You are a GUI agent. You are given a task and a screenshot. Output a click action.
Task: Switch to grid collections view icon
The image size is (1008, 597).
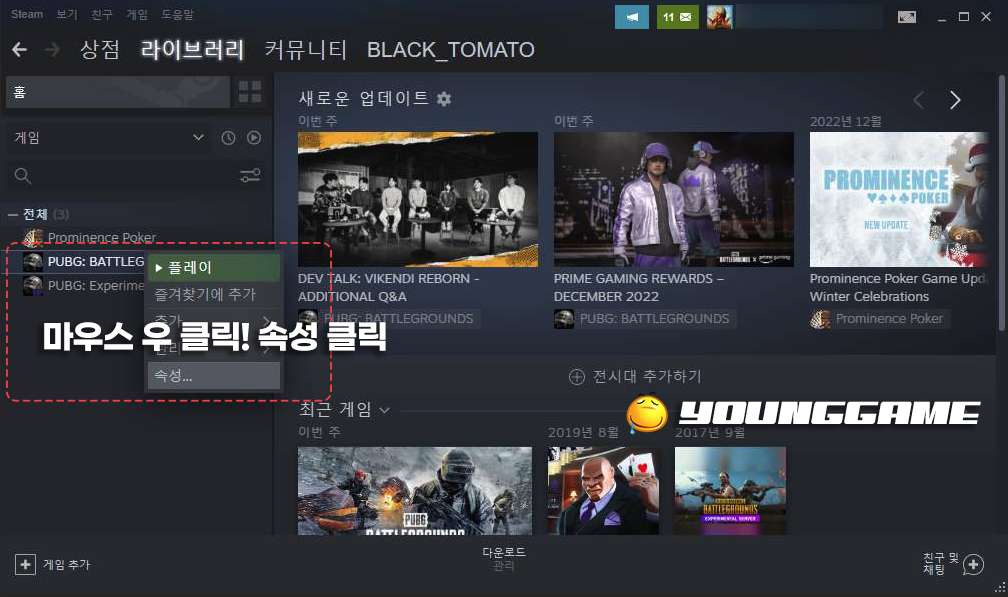click(249, 92)
